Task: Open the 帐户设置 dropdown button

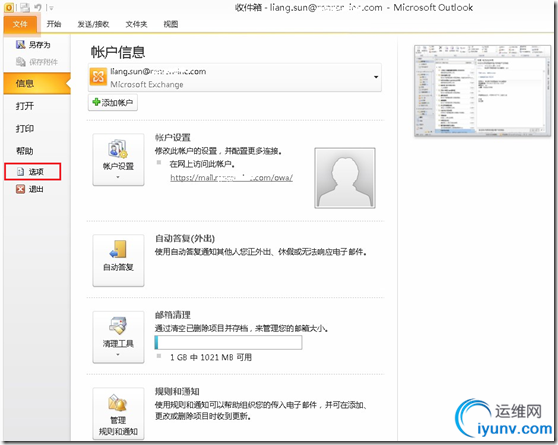Action: pyautogui.click(x=119, y=159)
